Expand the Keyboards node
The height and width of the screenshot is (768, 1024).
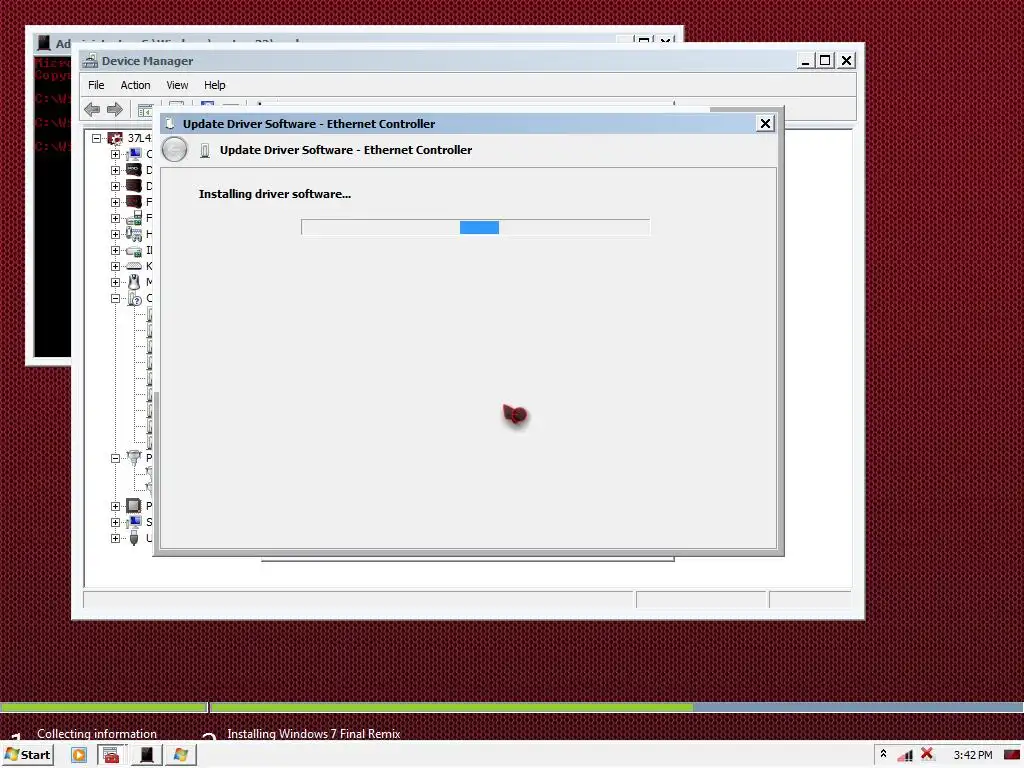pos(116,266)
